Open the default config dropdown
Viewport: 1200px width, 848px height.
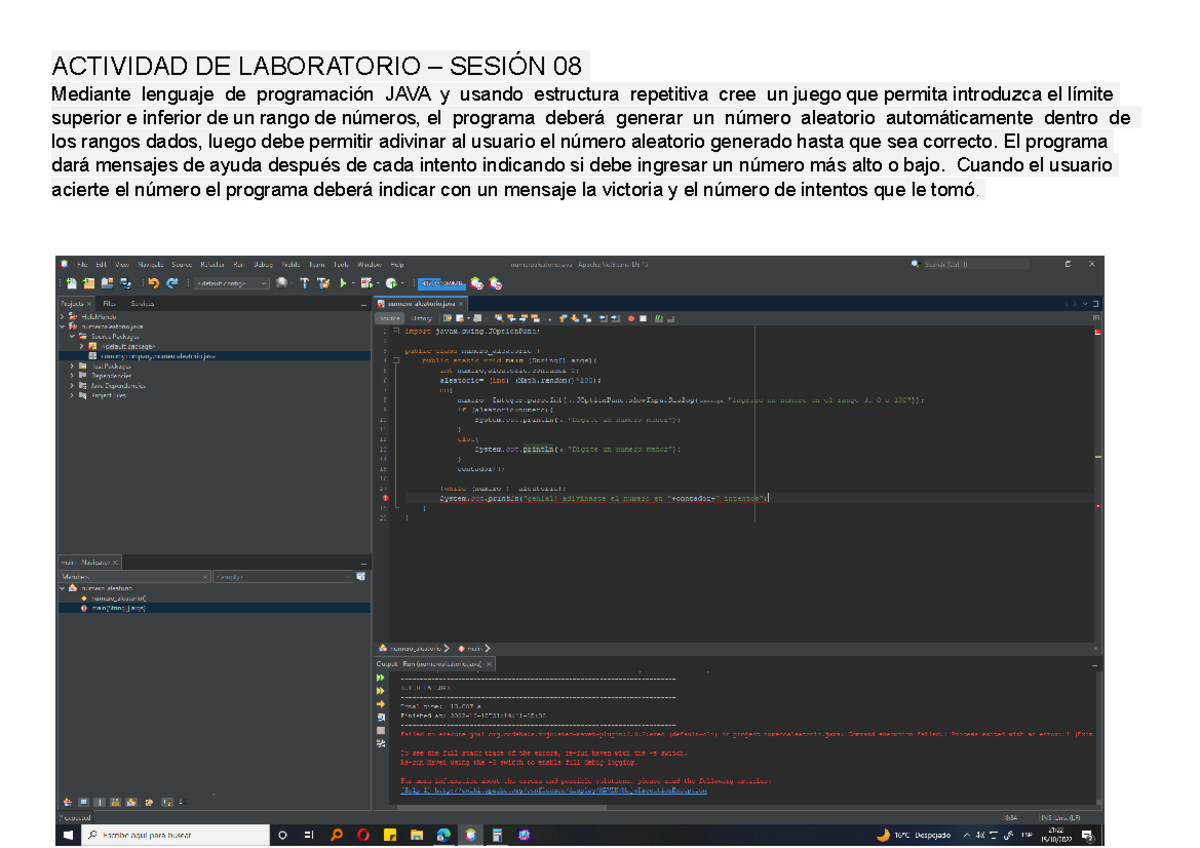232,283
